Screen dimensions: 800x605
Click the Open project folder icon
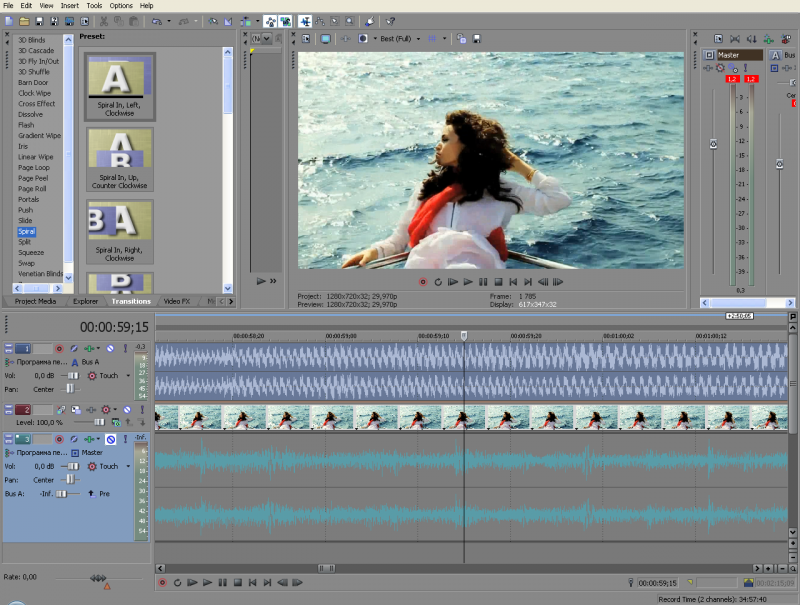(x=25, y=20)
